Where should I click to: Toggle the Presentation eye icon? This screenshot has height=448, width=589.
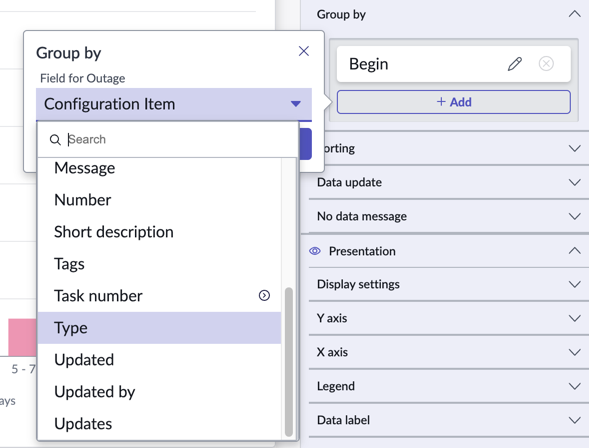pos(315,251)
